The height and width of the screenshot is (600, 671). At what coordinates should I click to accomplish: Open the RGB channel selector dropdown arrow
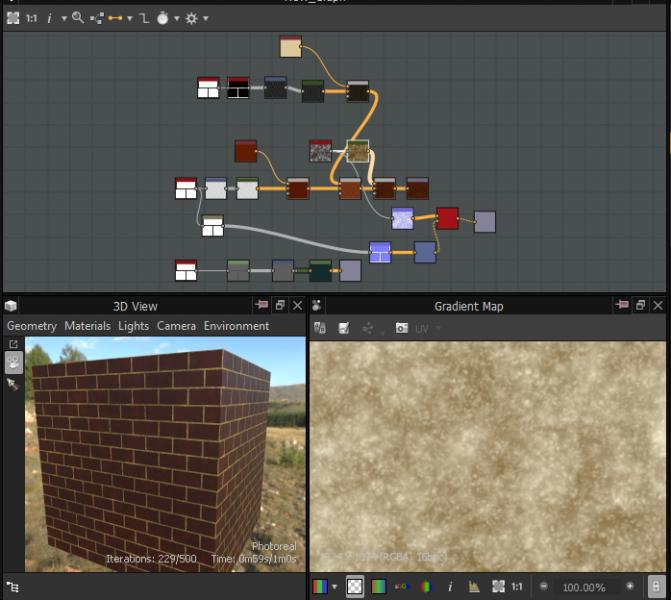(334, 587)
